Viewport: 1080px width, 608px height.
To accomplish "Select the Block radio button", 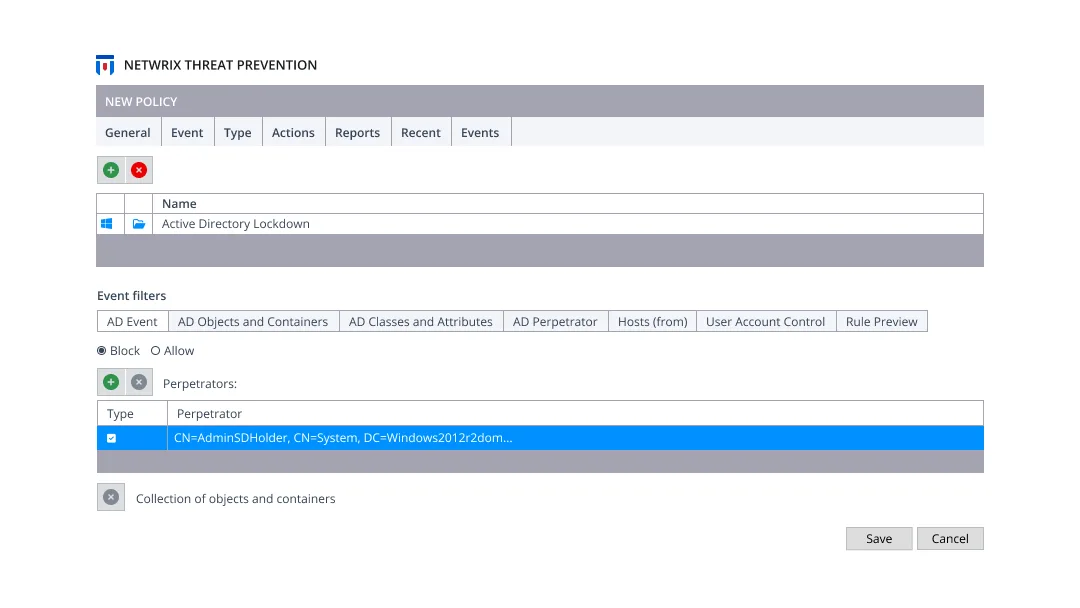I will click(x=102, y=350).
